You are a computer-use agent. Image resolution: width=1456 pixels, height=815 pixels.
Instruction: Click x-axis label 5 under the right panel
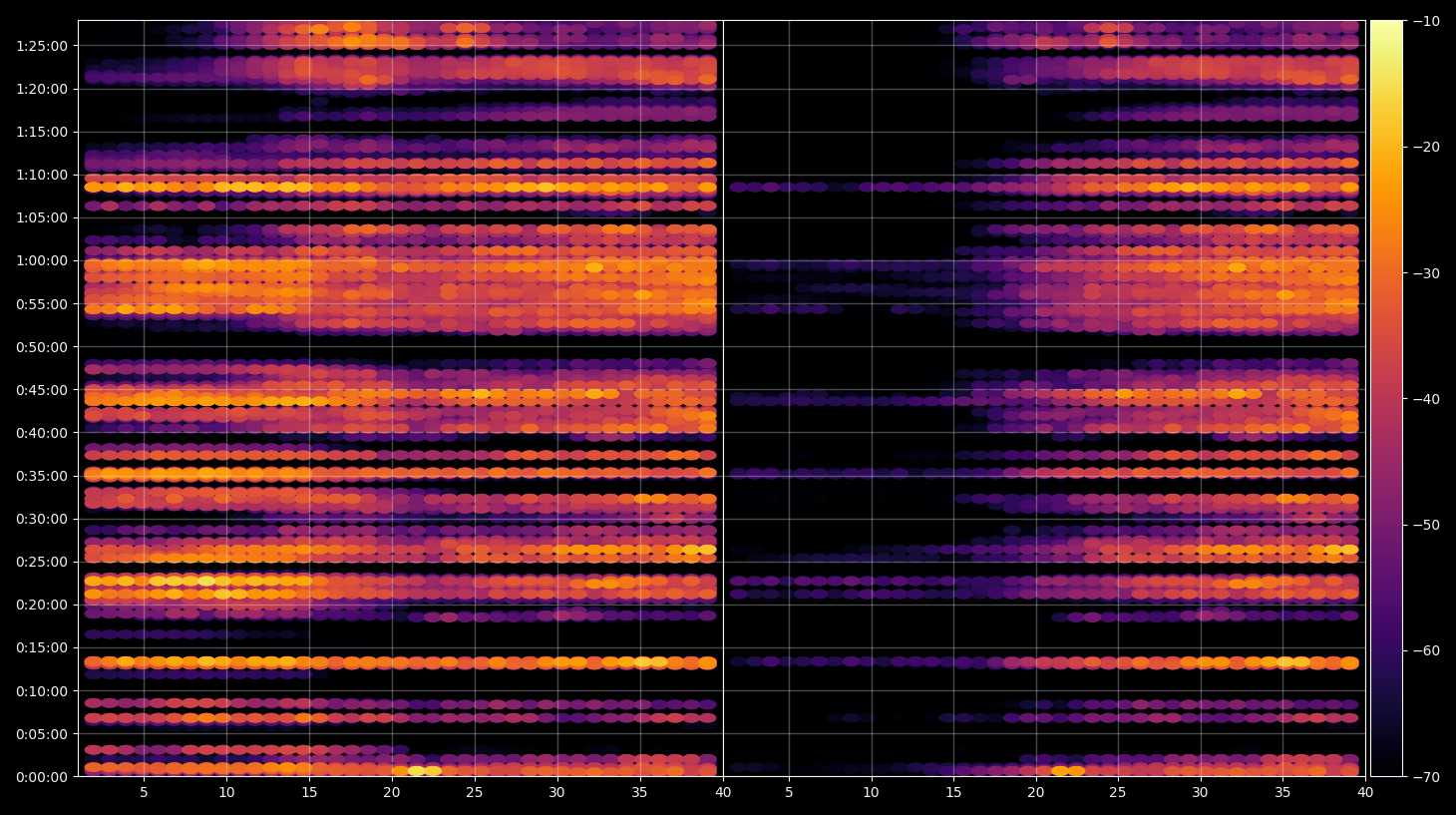(x=789, y=793)
